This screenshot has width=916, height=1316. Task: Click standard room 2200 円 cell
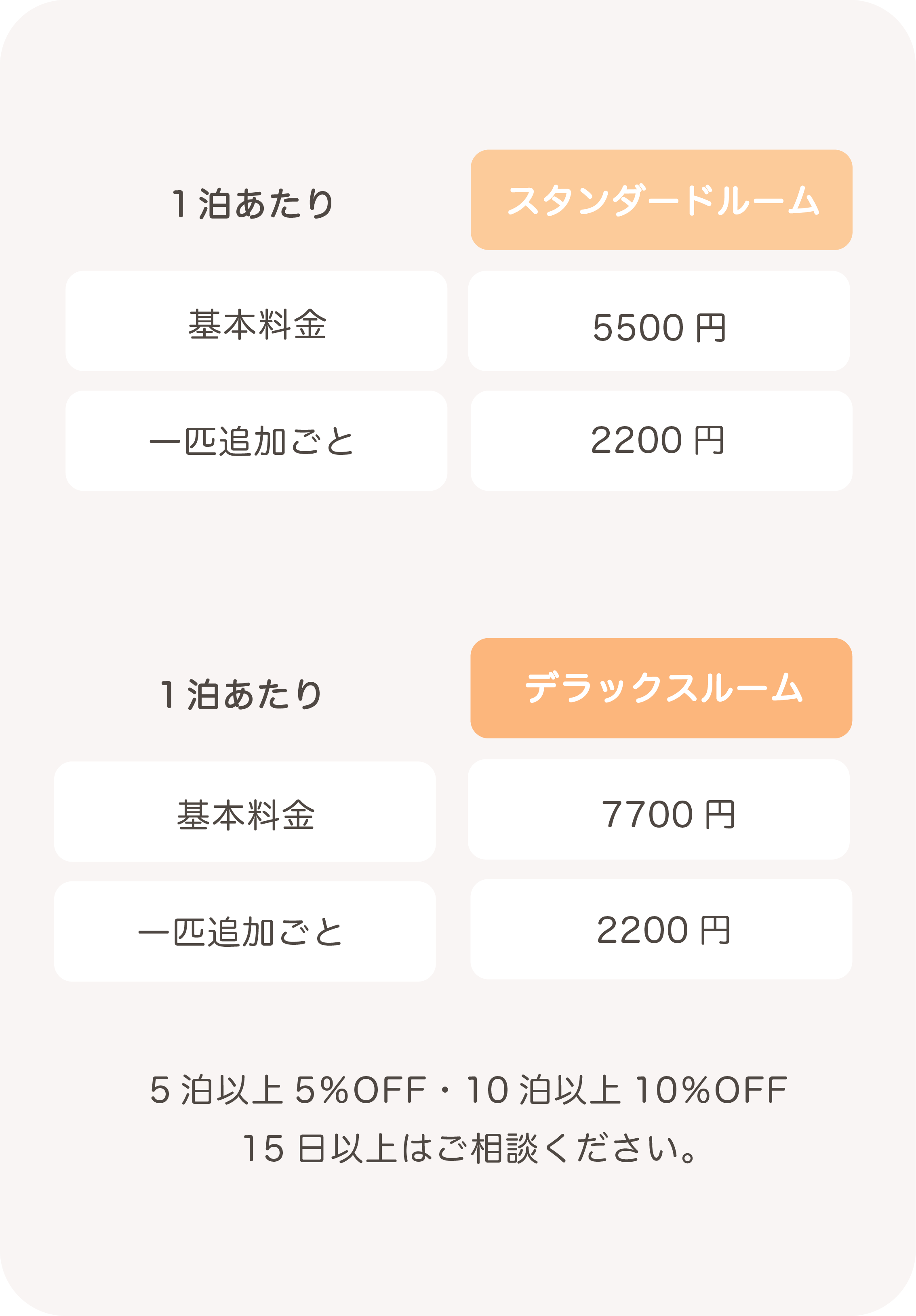[x=661, y=441]
